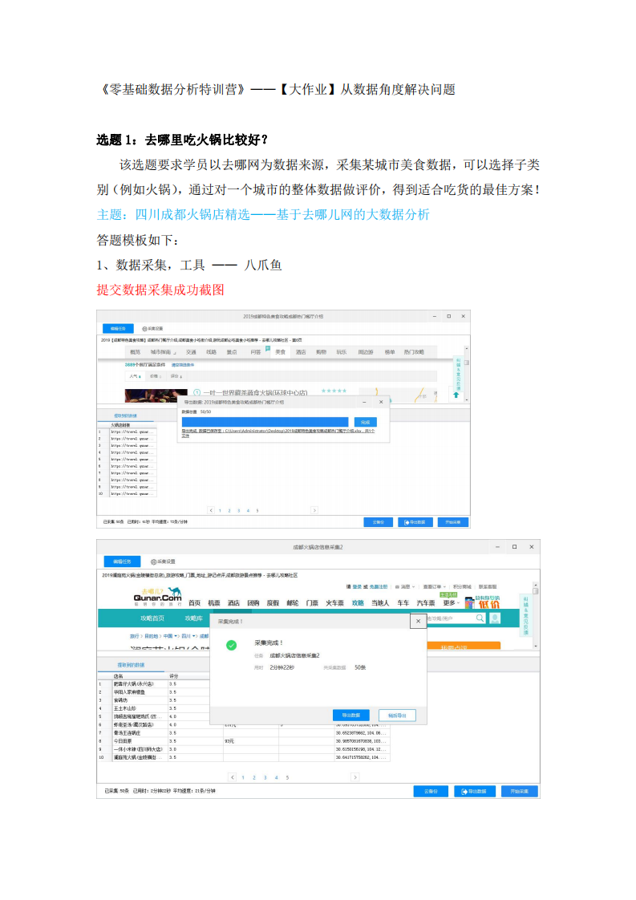Maximize the lower 成都火锅店信息采集2 window
The height and width of the screenshot is (900, 636).
514,547
